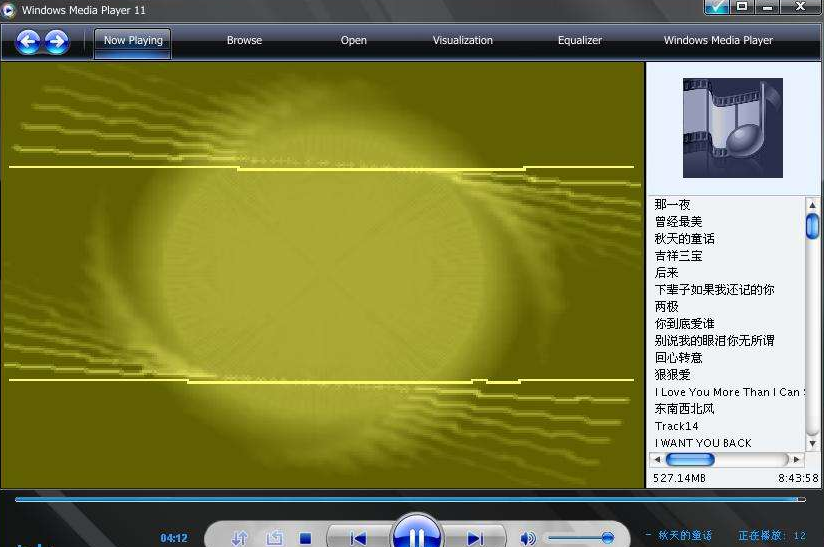
Task: Play the track I WANT YOU BACK
Action: coord(703,443)
